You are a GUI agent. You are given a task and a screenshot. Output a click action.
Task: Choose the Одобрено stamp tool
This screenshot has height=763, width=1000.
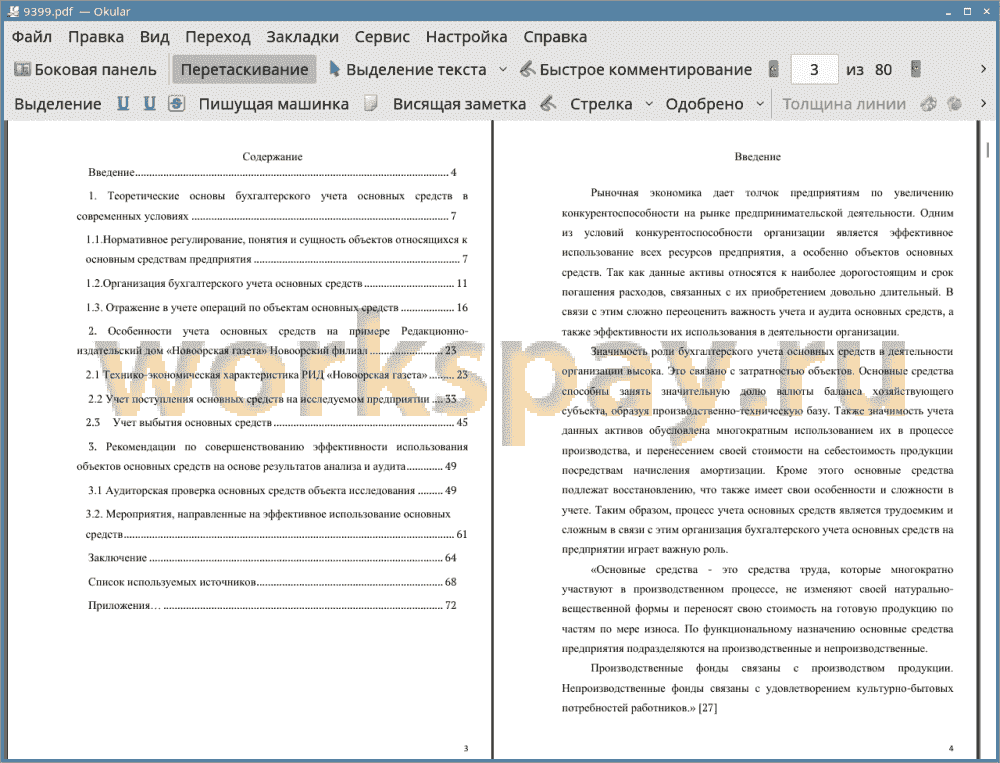(x=704, y=104)
